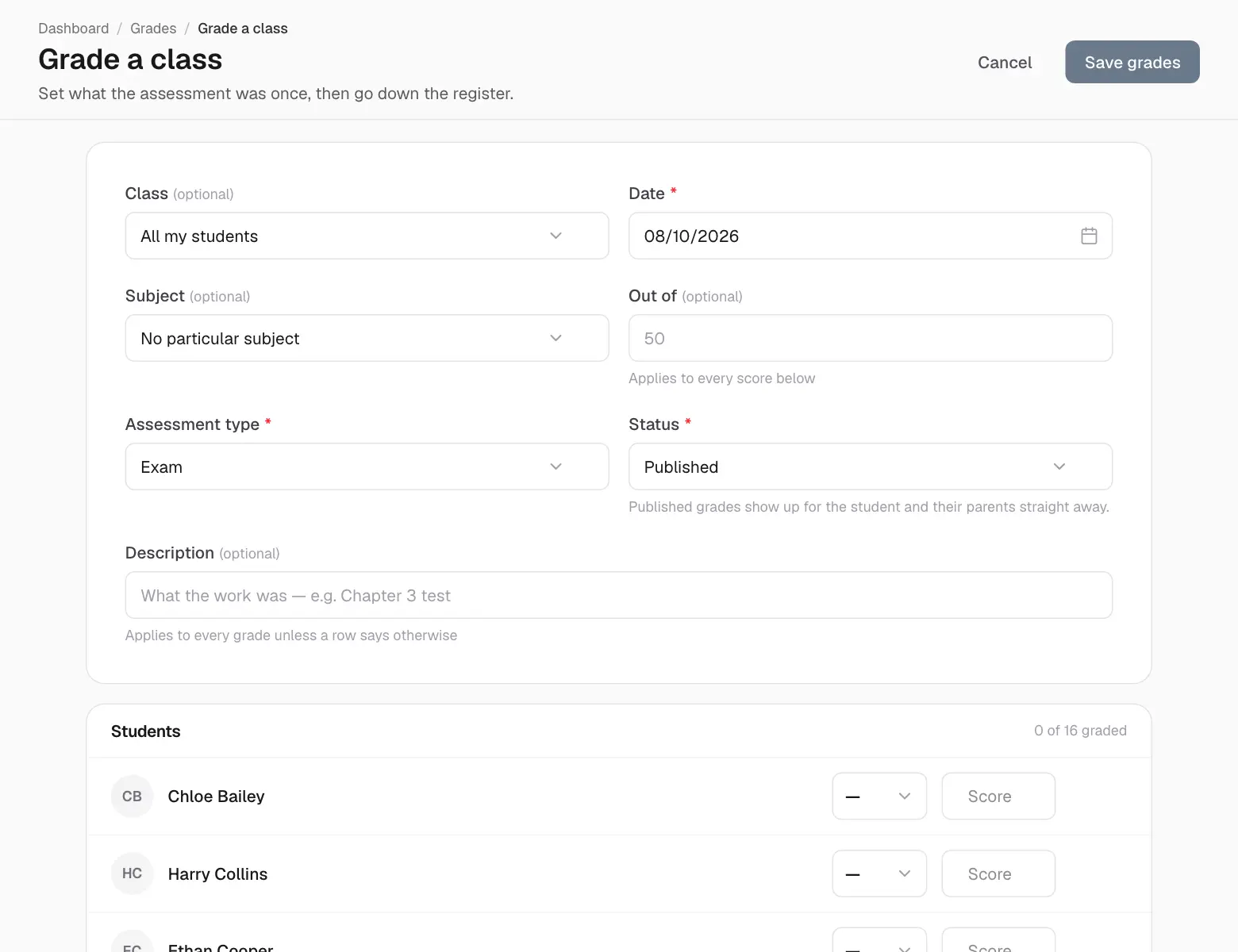The height and width of the screenshot is (952, 1238).
Task: Click the Save grades button
Action: point(1132,62)
